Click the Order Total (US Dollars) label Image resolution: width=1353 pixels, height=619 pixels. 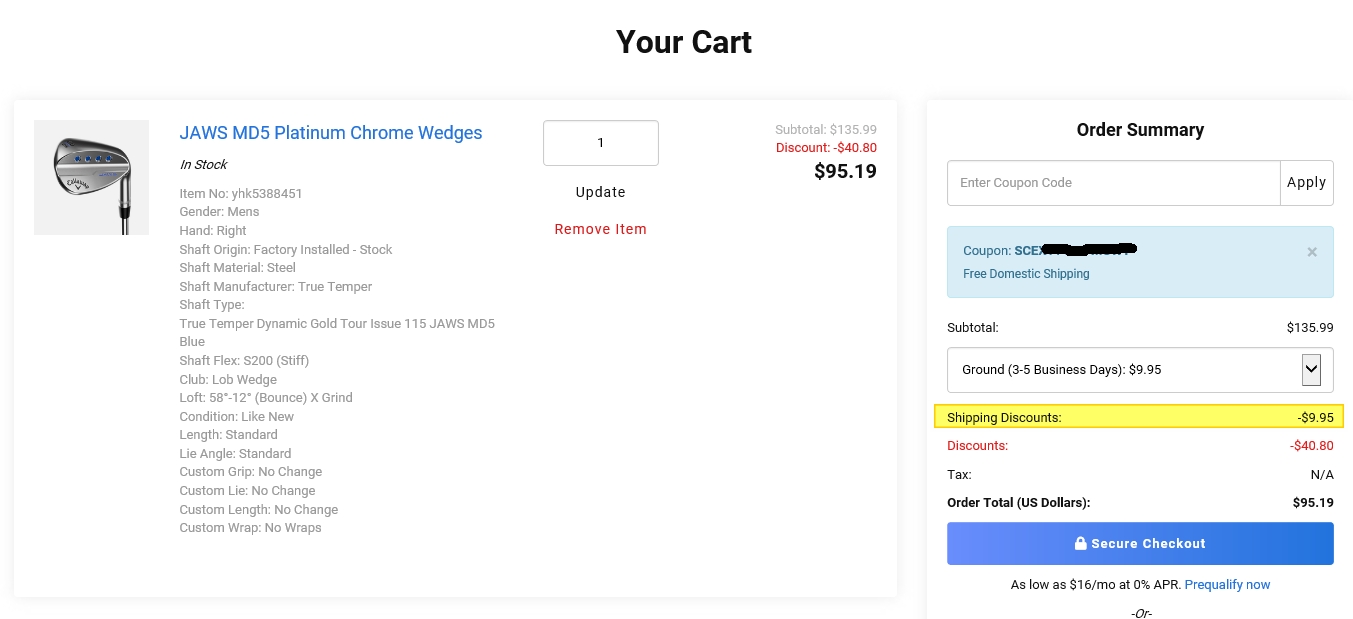click(1018, 503)
